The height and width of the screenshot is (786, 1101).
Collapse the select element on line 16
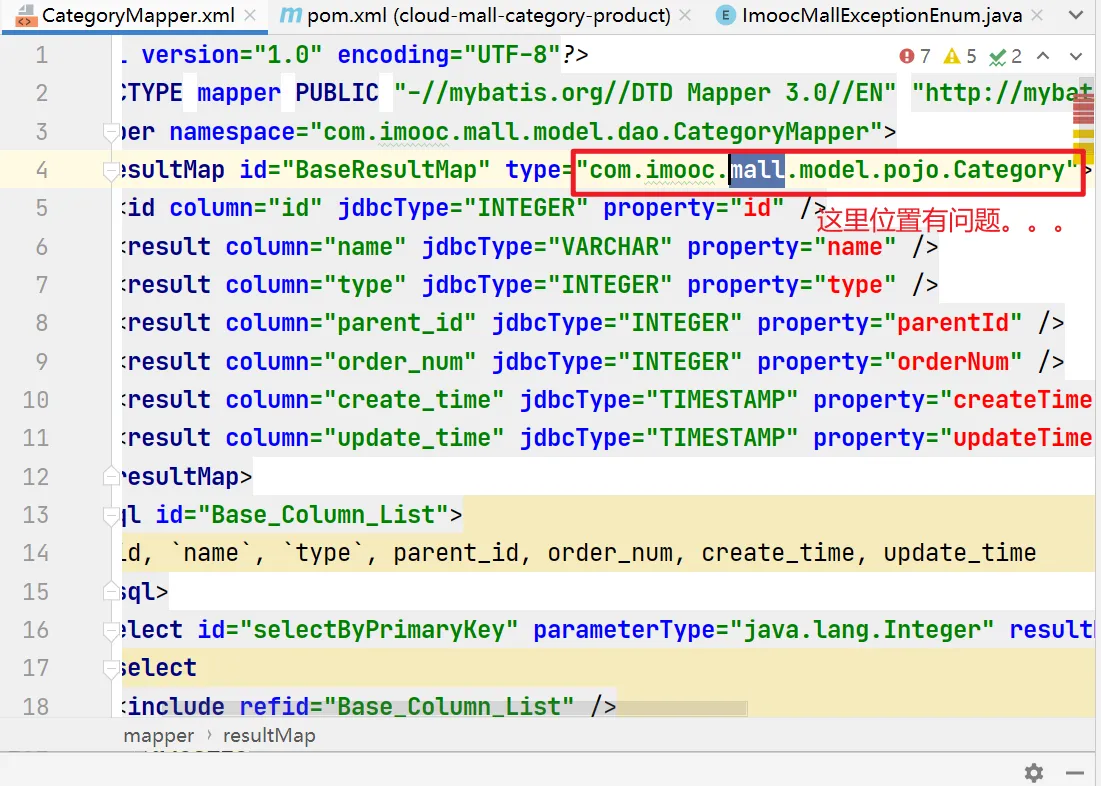[111, 630]
